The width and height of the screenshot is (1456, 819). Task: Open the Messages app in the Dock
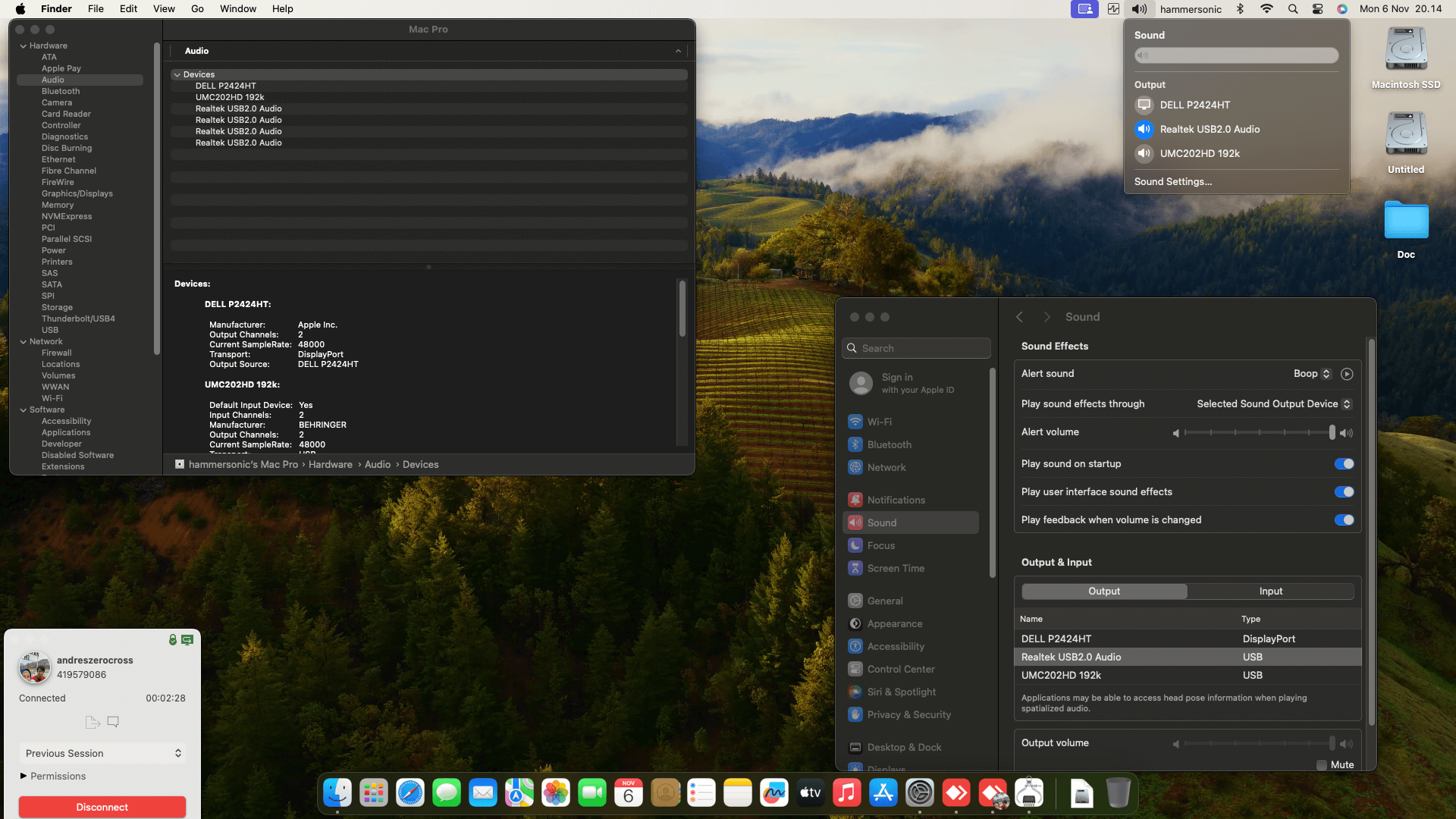pyautogui.click(x=447, y=793)
